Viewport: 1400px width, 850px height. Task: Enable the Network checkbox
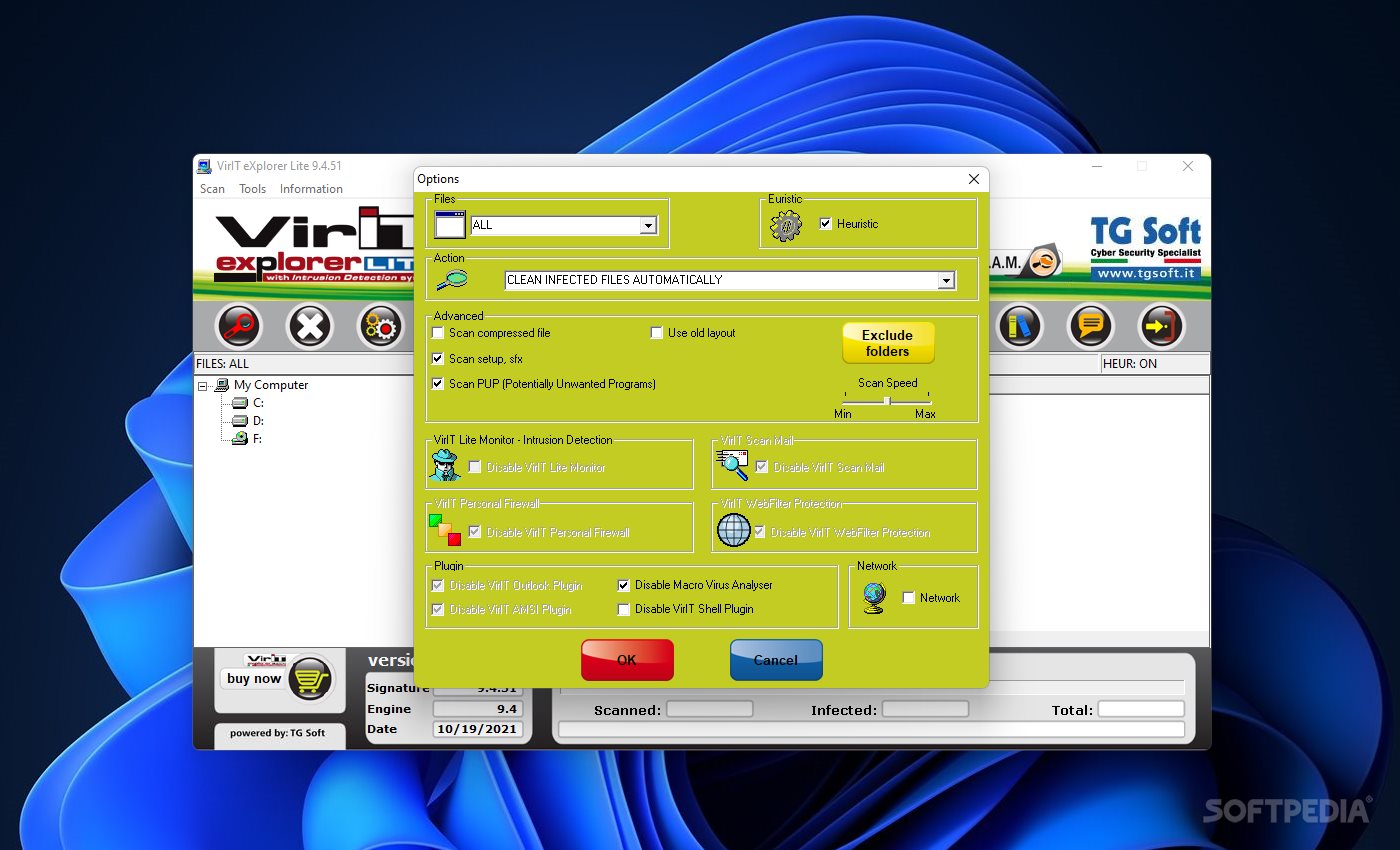pyautogui.click(x=909, y=598)
